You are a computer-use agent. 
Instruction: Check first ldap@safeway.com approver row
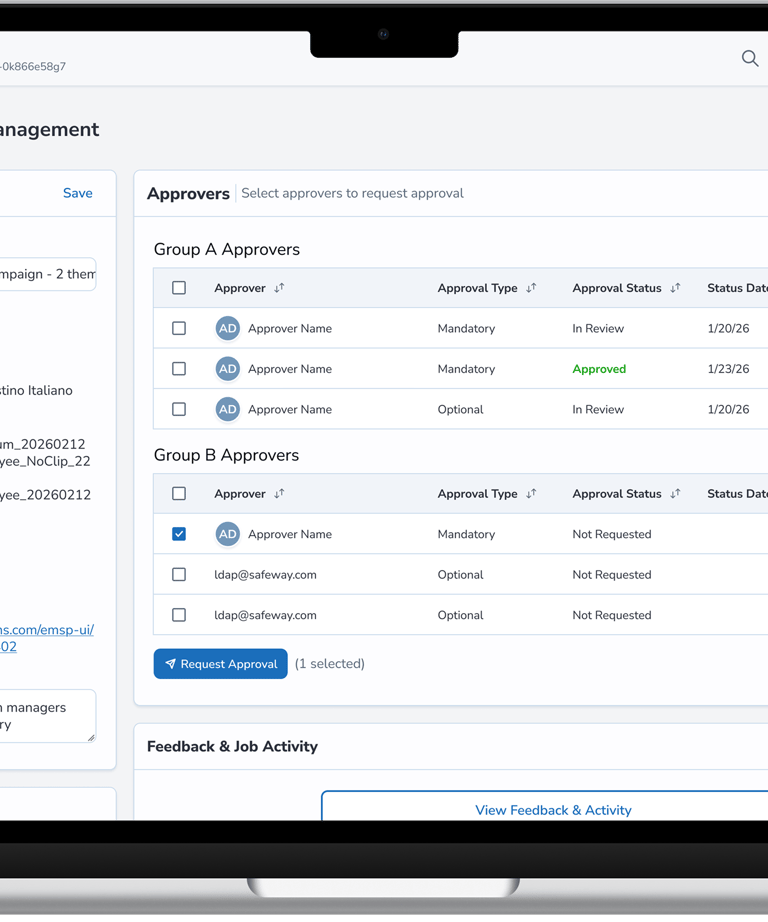[179, 575]
